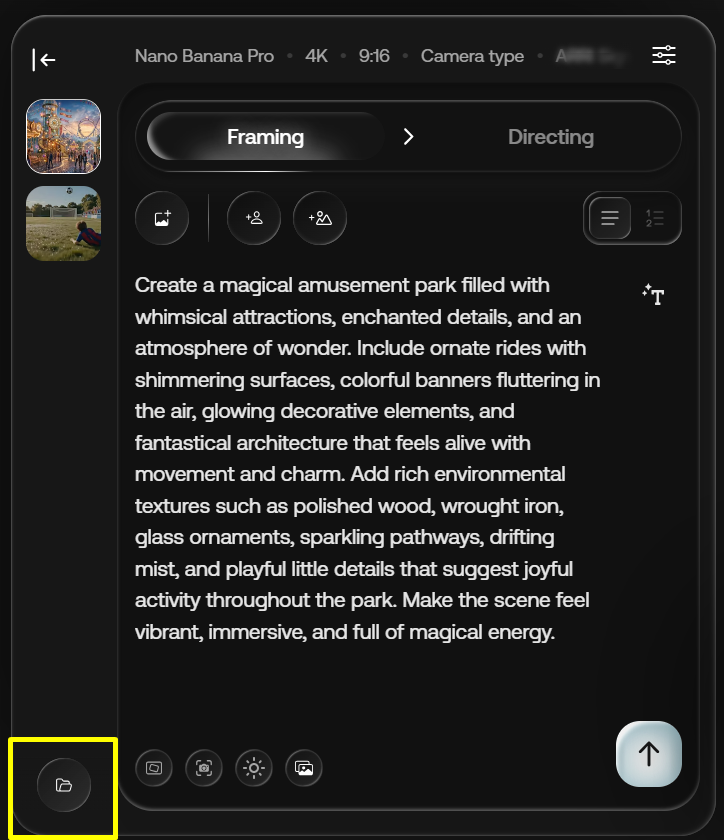Viewport: 724px width, 840px height.
Task: Click the aspect frame icon in bottom row
Action: point(154,768)
